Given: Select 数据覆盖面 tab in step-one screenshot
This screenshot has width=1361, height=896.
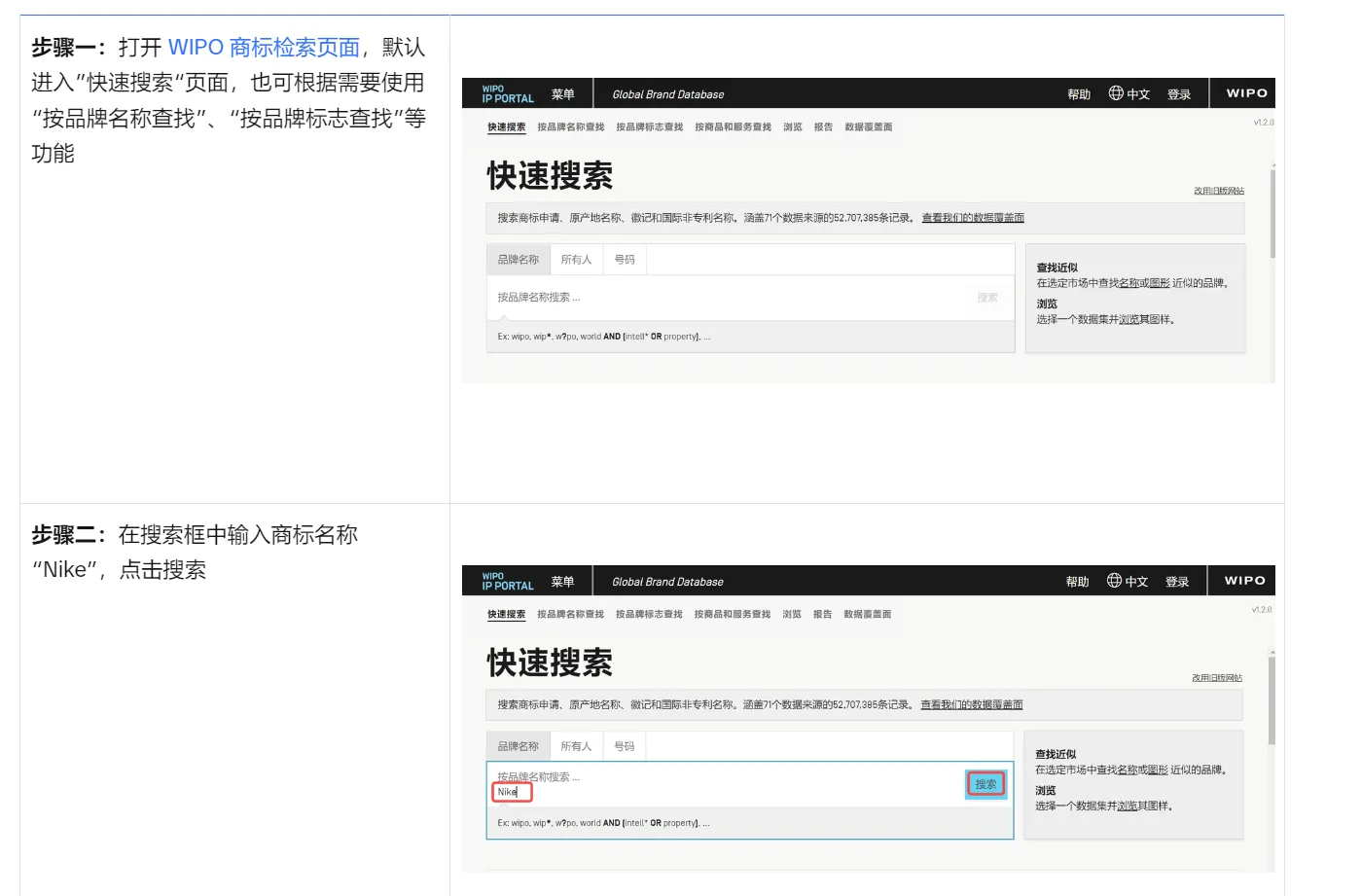Looking at the screenshot, I should (869, 127).
